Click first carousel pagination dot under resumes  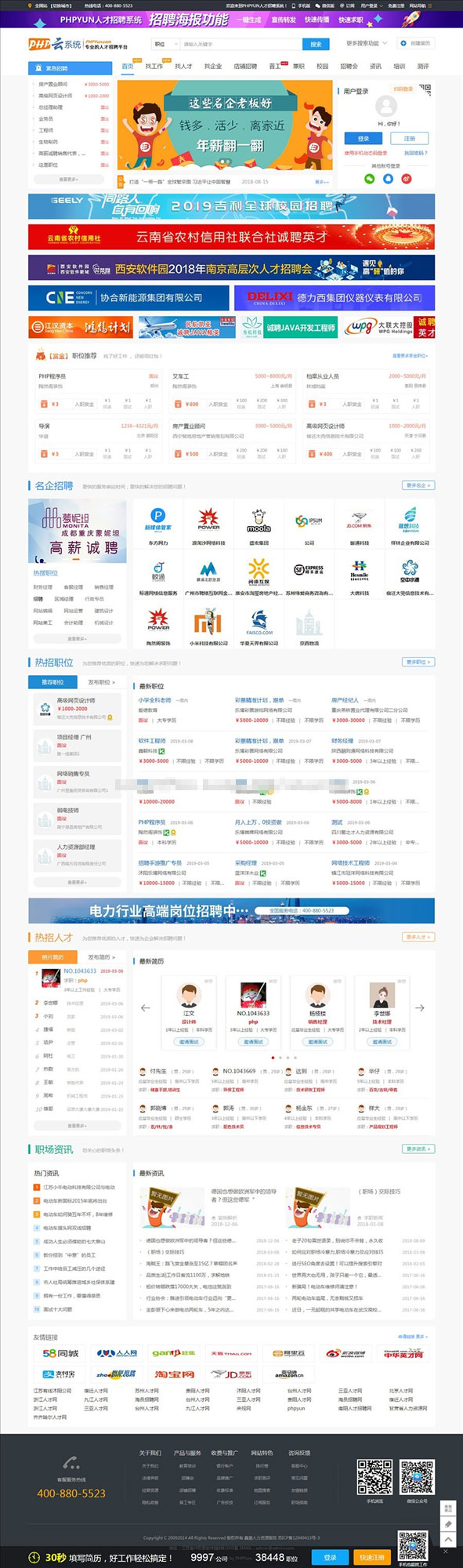[273, 1058]
